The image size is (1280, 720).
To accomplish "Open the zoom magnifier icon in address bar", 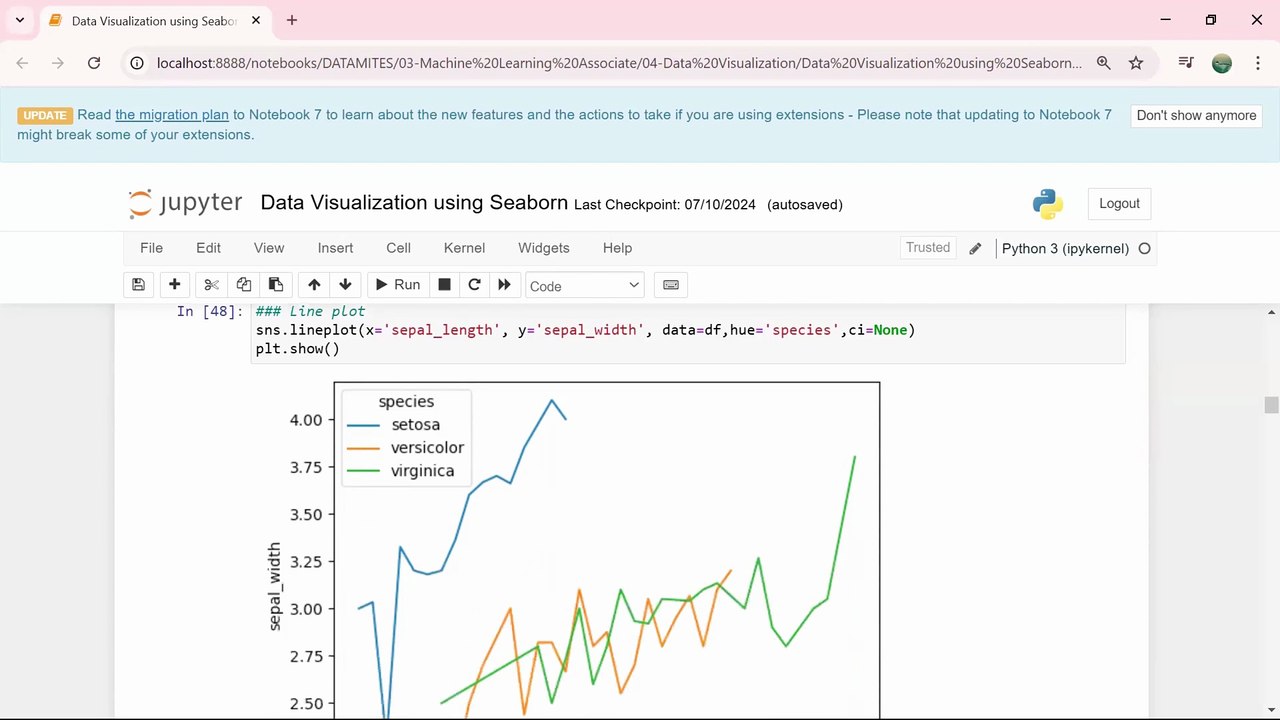I will tap(1103, 63).
